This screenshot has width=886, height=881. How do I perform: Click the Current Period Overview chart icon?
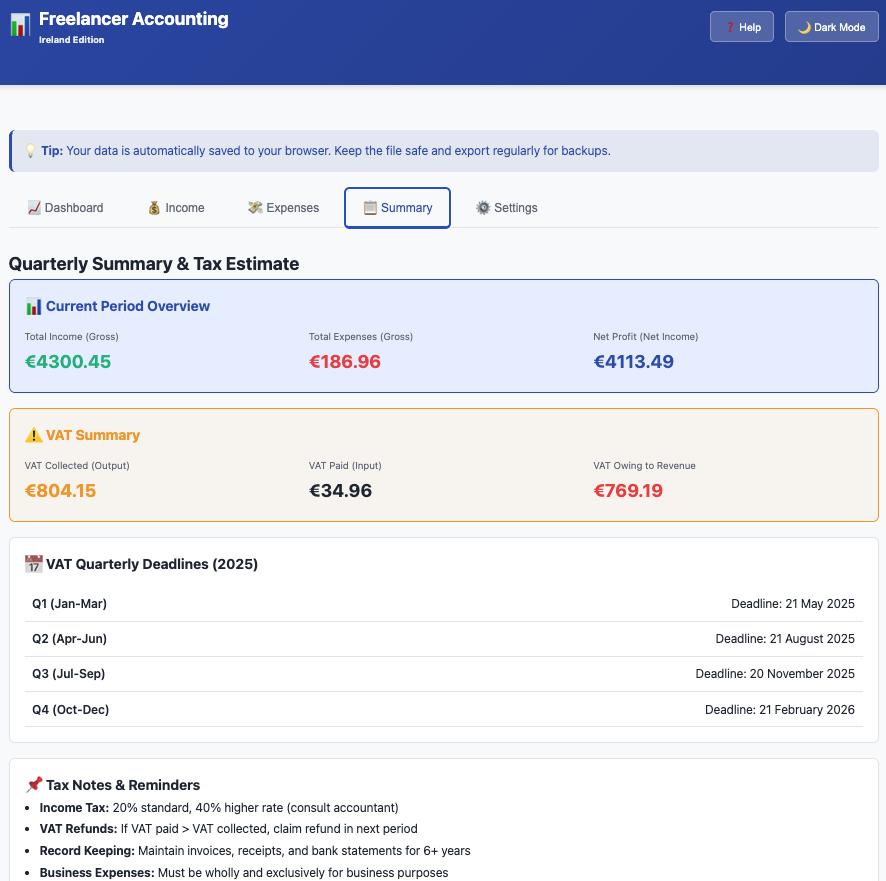pos(33,306)
